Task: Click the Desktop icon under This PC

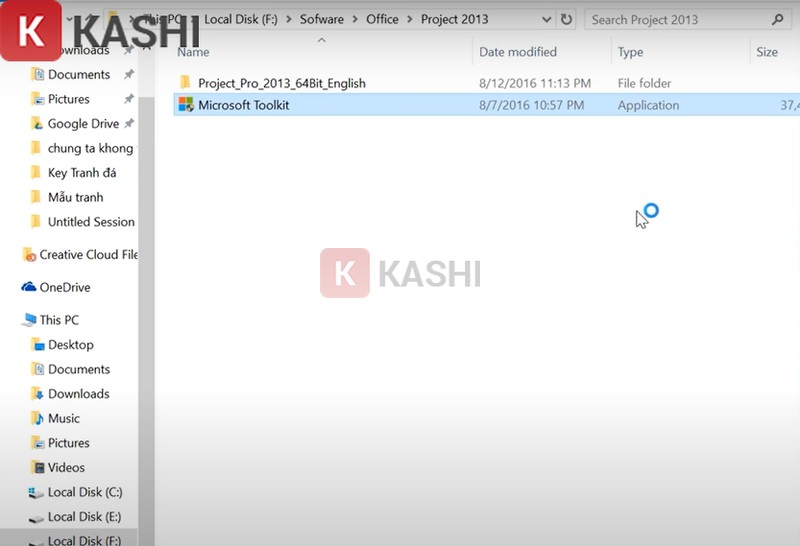Action: [37, 345]
